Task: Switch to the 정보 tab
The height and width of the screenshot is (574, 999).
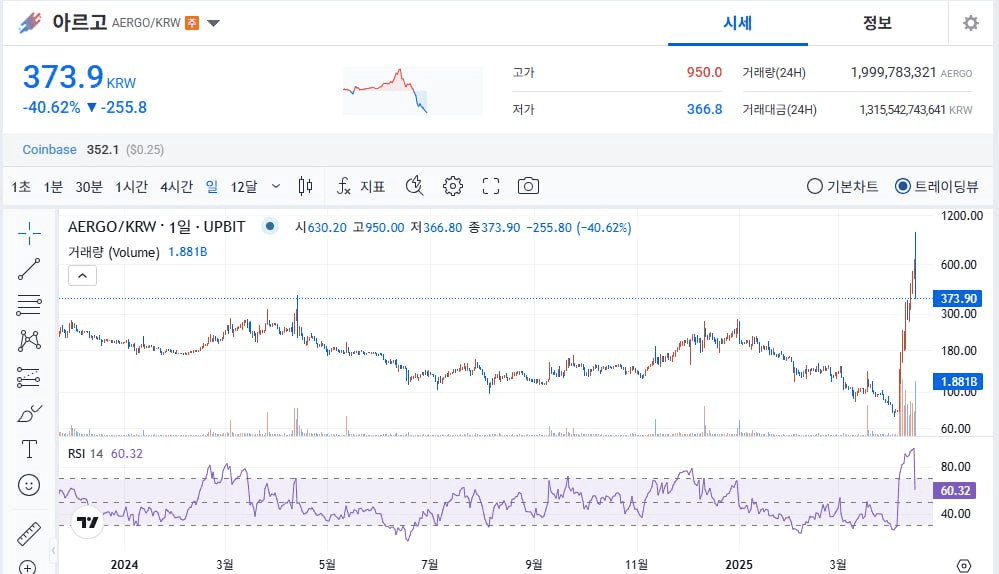Action: click(877, 23)
